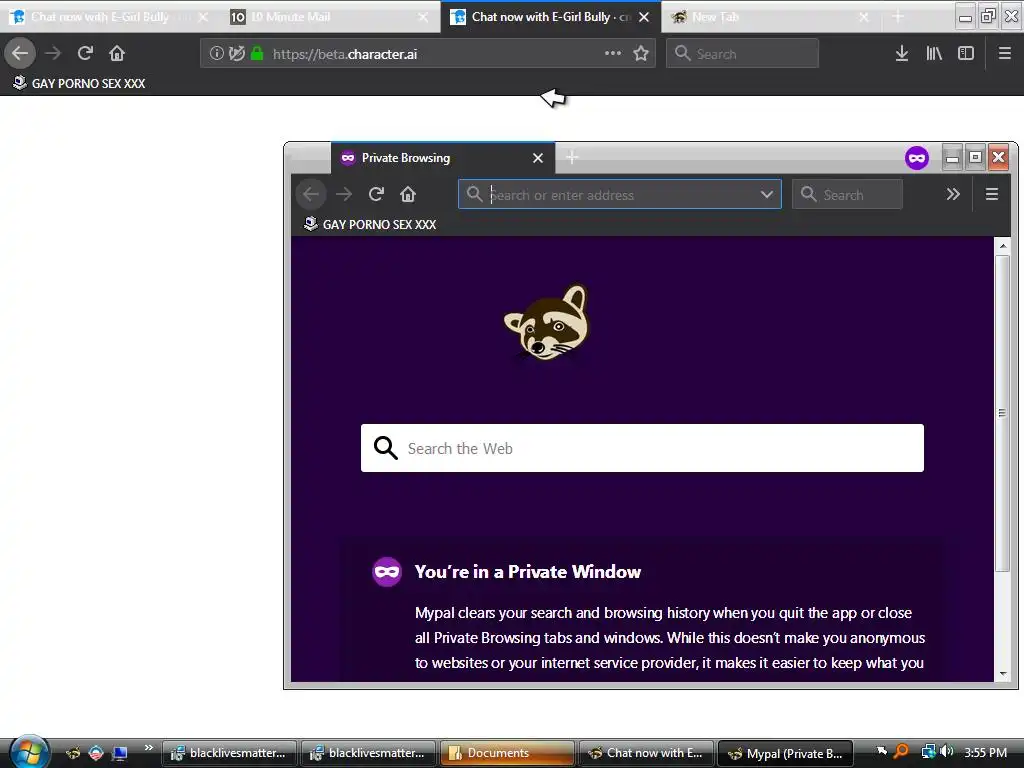Click the main window Search box
This screenshot has width=1024, height=768.
click(743, 54)
